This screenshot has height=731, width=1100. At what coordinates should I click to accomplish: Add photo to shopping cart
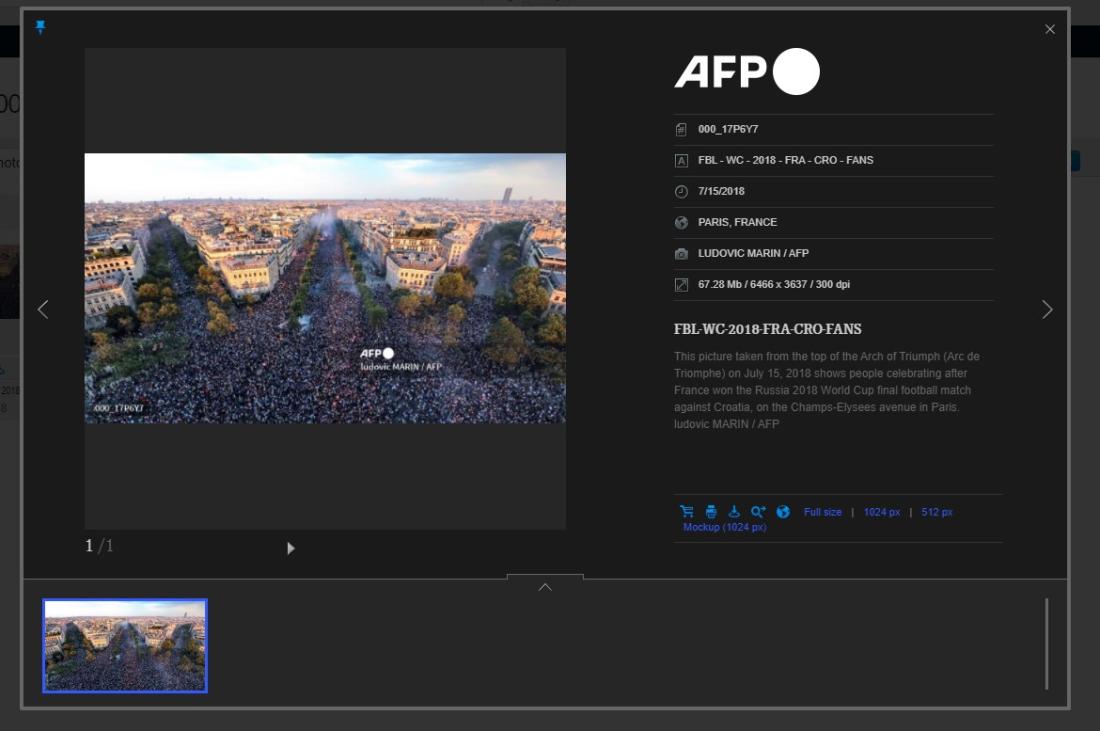pos(687,511)
